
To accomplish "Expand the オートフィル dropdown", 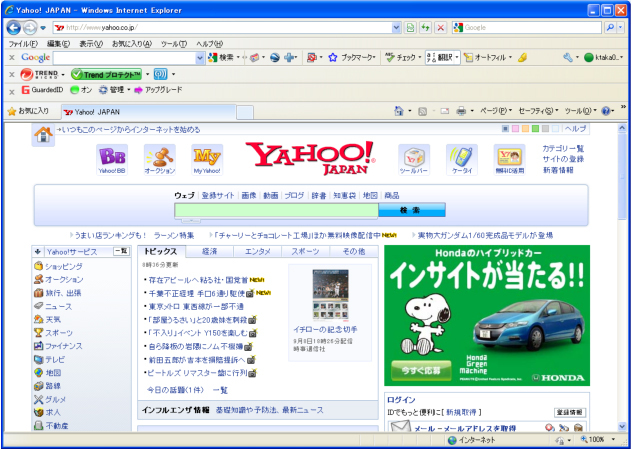I will (510, 58).
